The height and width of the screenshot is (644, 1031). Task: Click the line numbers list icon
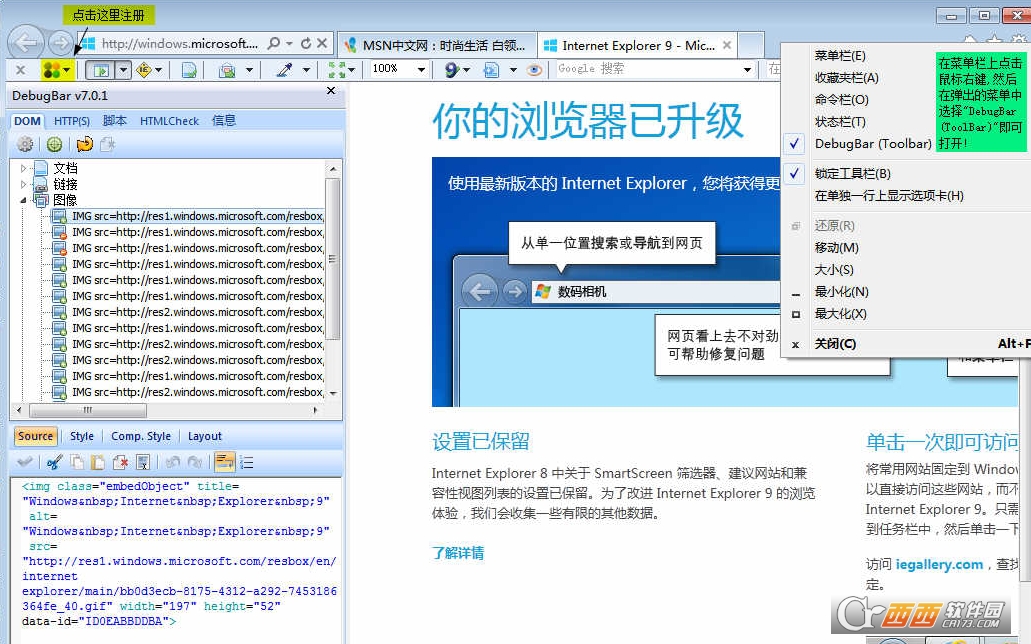[x=247, y=462]
